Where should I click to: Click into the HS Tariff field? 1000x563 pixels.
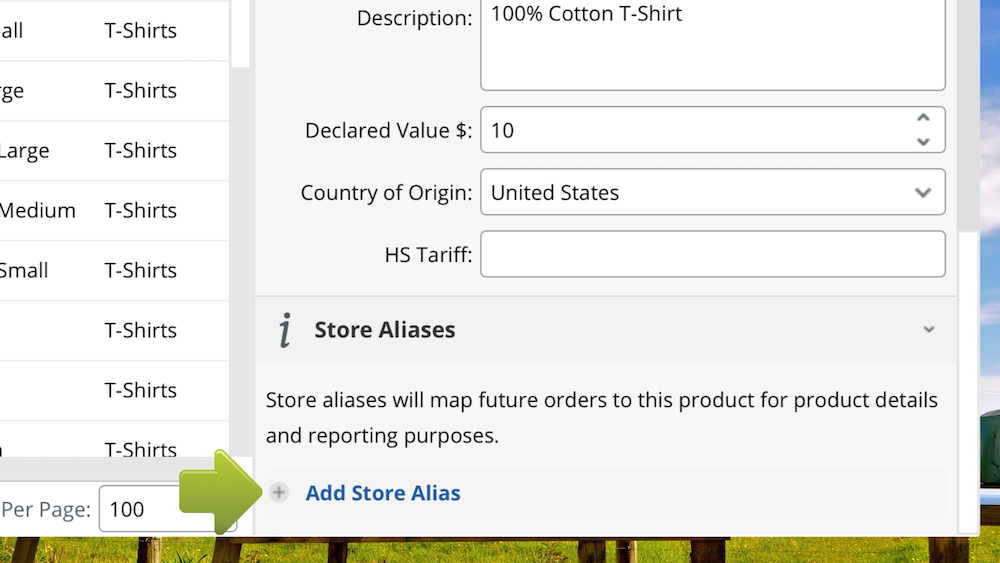[x=712, y=254]
